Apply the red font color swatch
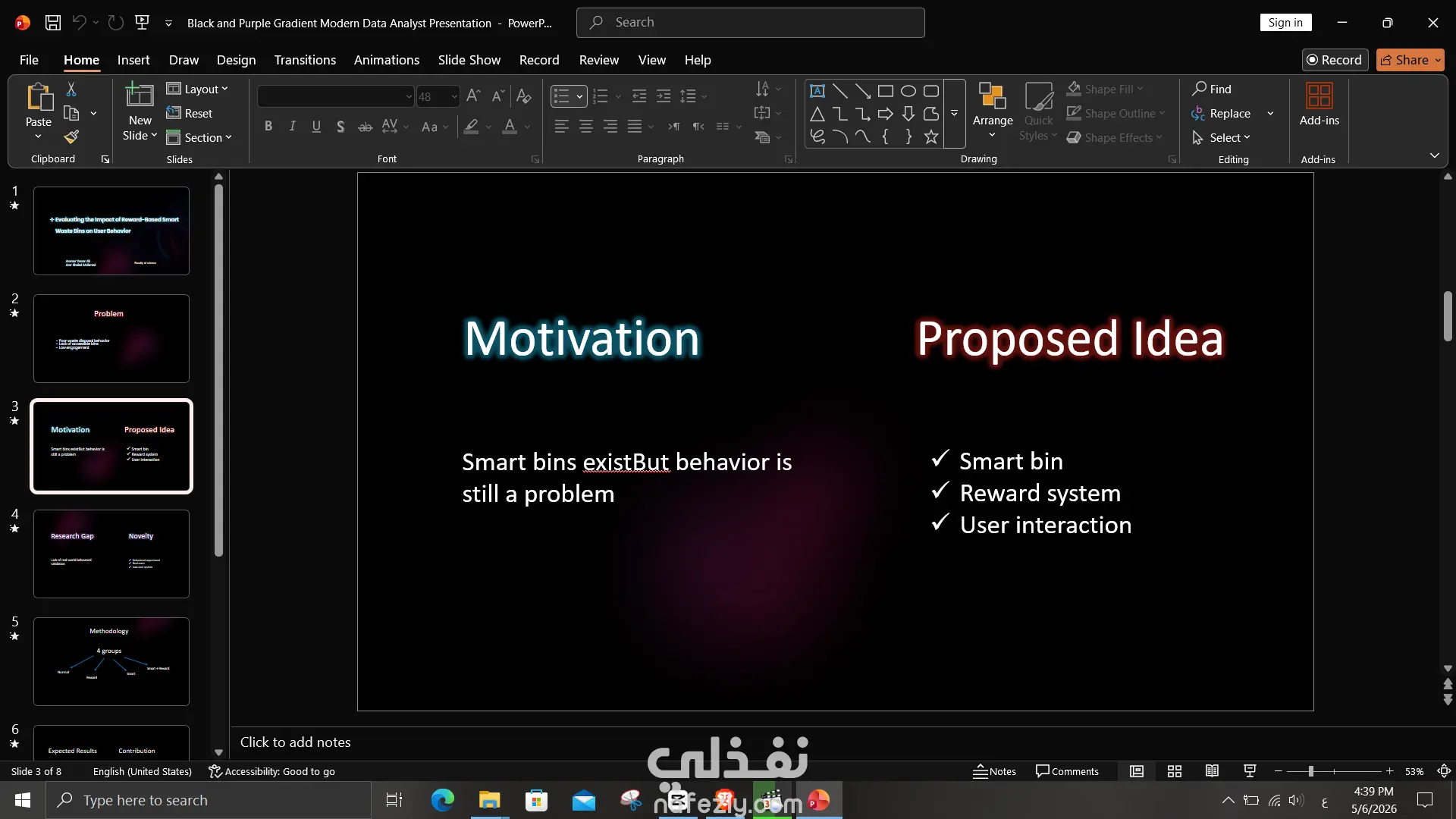This screenshot has width=1456, height=819. tap(510, 127)
